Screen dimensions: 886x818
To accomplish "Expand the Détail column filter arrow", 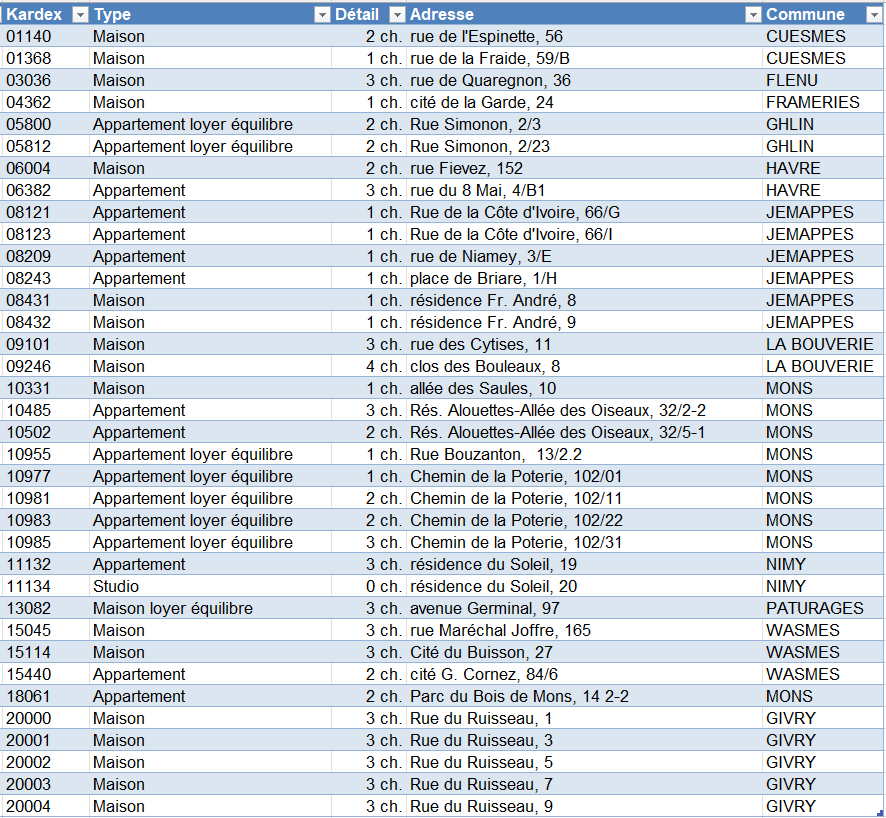I will click(x=397, y=14).
